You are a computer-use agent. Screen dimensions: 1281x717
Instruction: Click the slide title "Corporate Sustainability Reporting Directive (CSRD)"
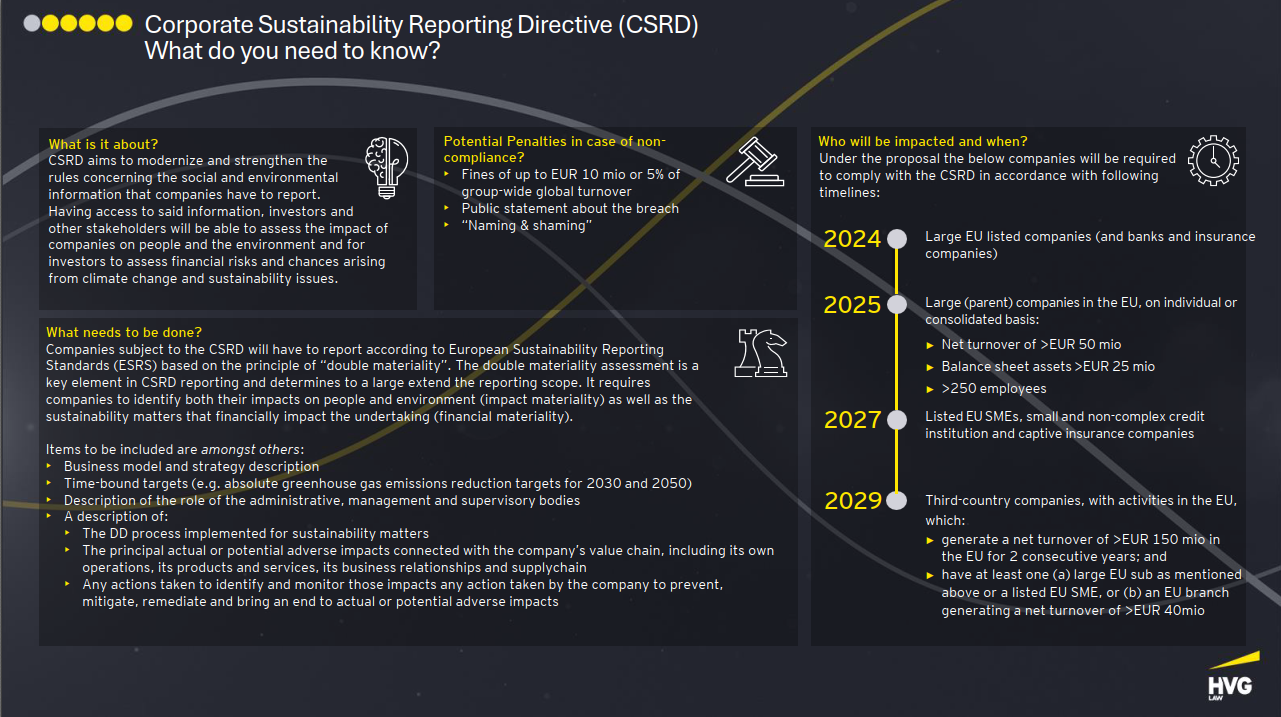421,25
